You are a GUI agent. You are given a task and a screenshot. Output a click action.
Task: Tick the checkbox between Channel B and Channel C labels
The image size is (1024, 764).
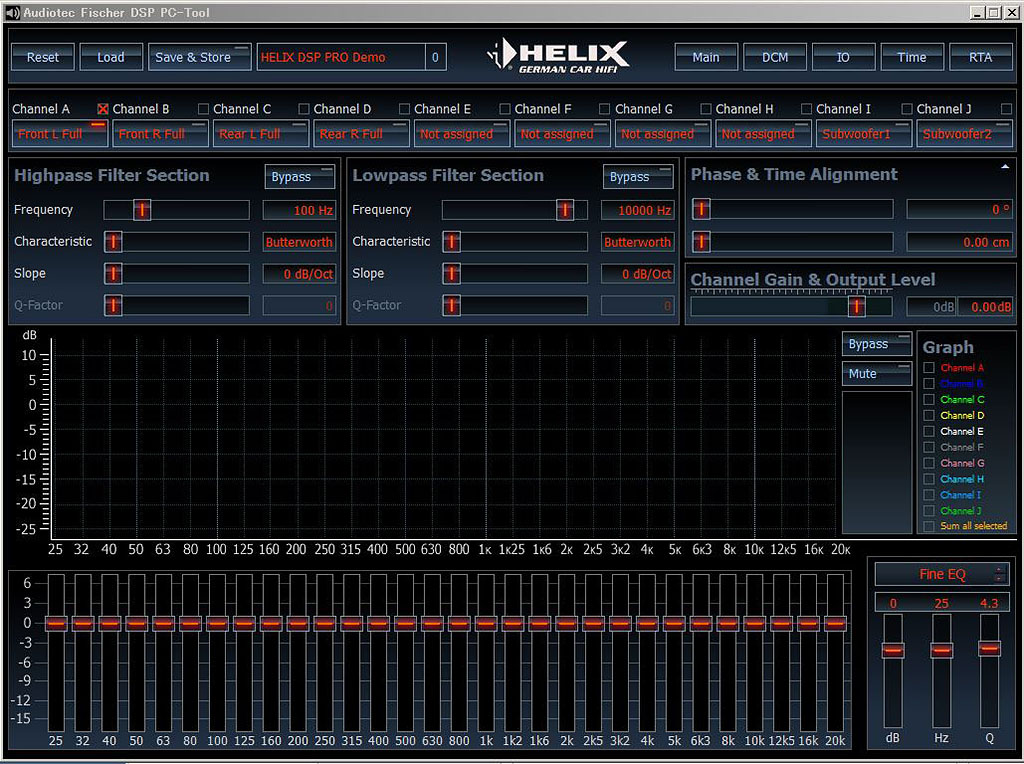point(203,109)
